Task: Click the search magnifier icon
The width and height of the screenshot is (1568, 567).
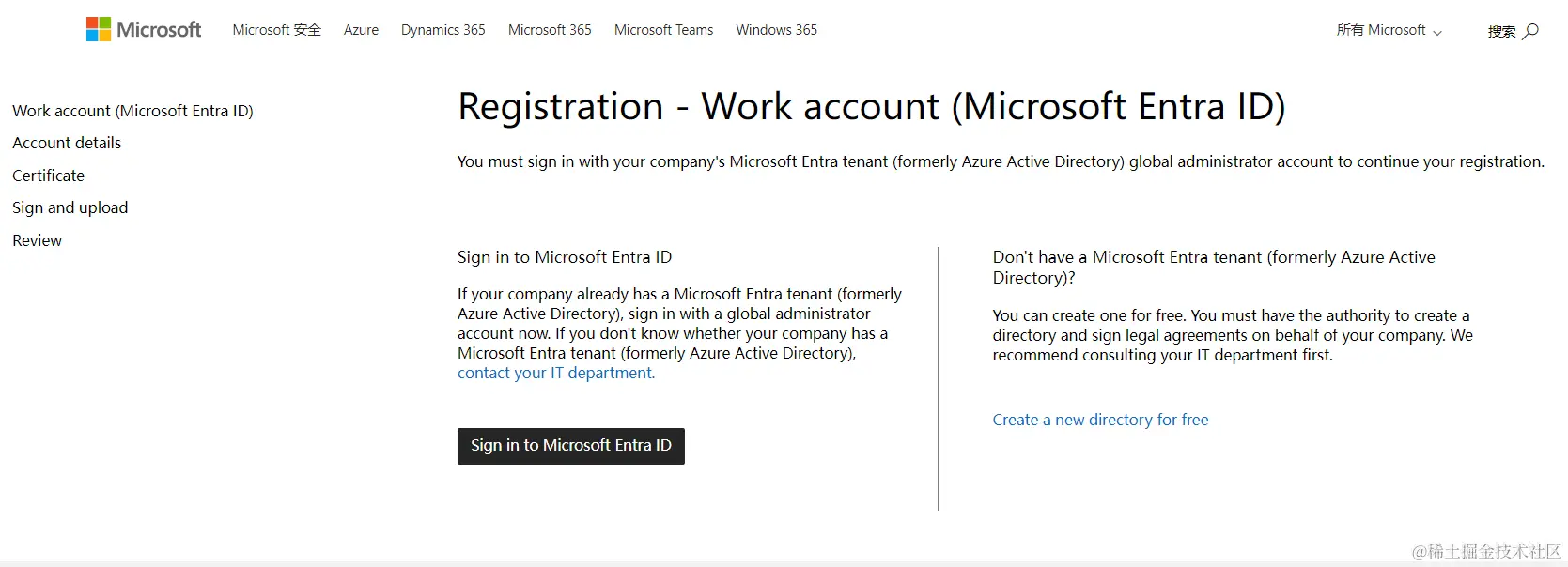Action: click(x=1530, y=31)
